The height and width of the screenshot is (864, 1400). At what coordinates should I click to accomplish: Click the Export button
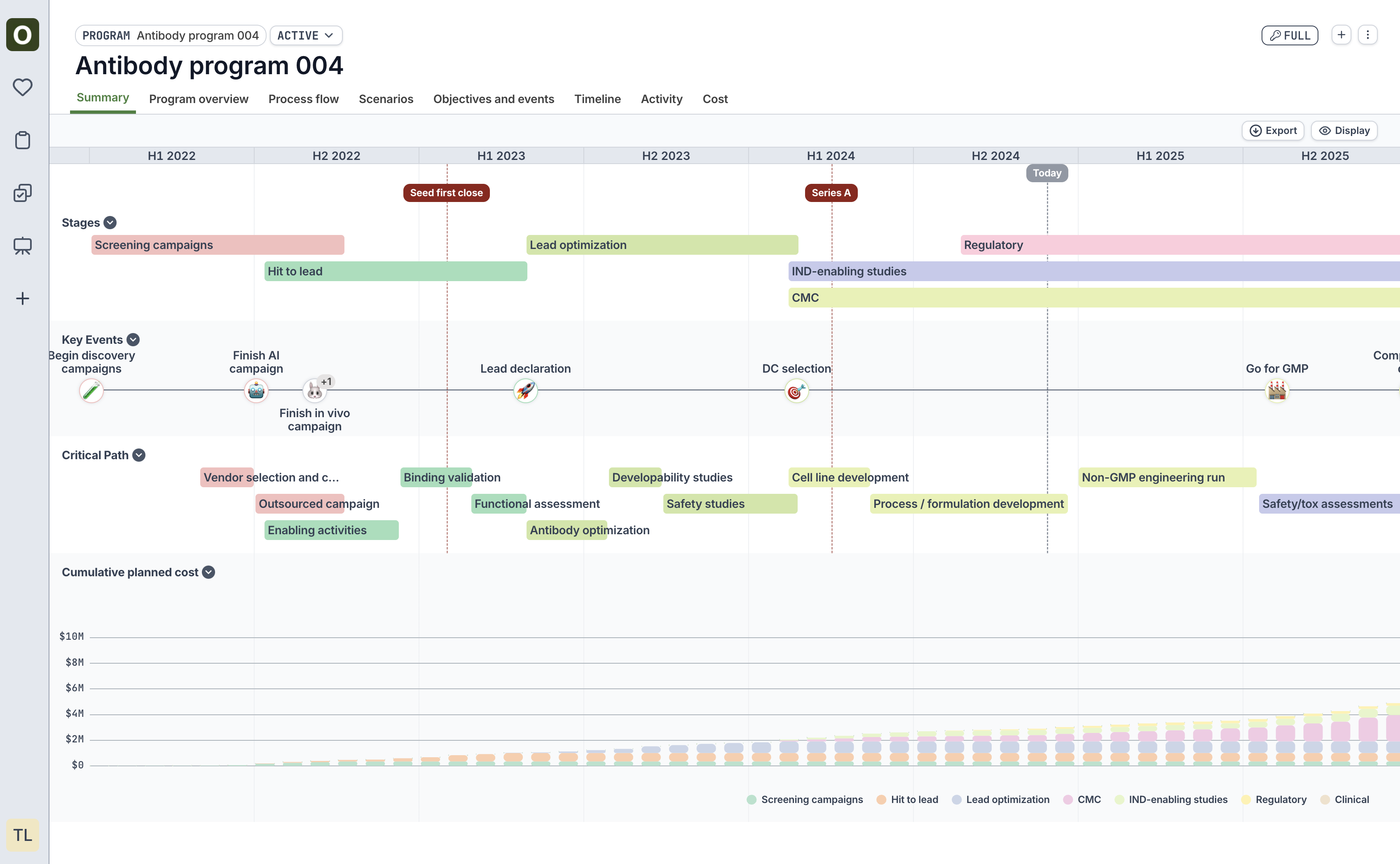pos(1273,131)
